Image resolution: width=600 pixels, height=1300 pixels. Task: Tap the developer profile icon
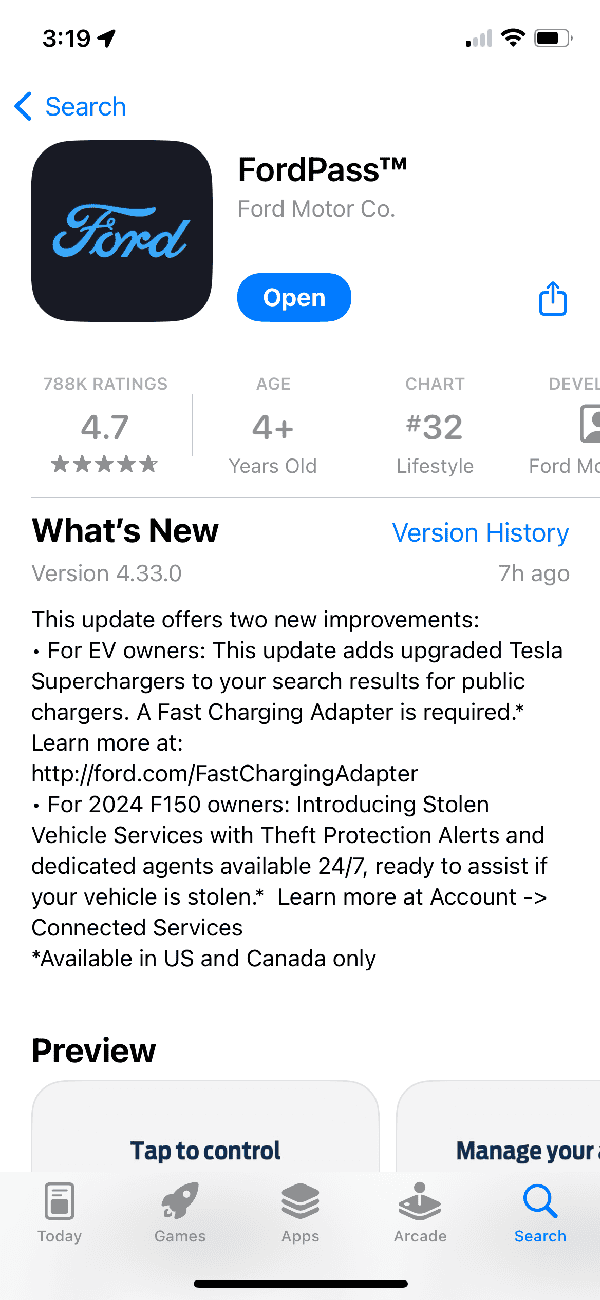tap(590, 424)
